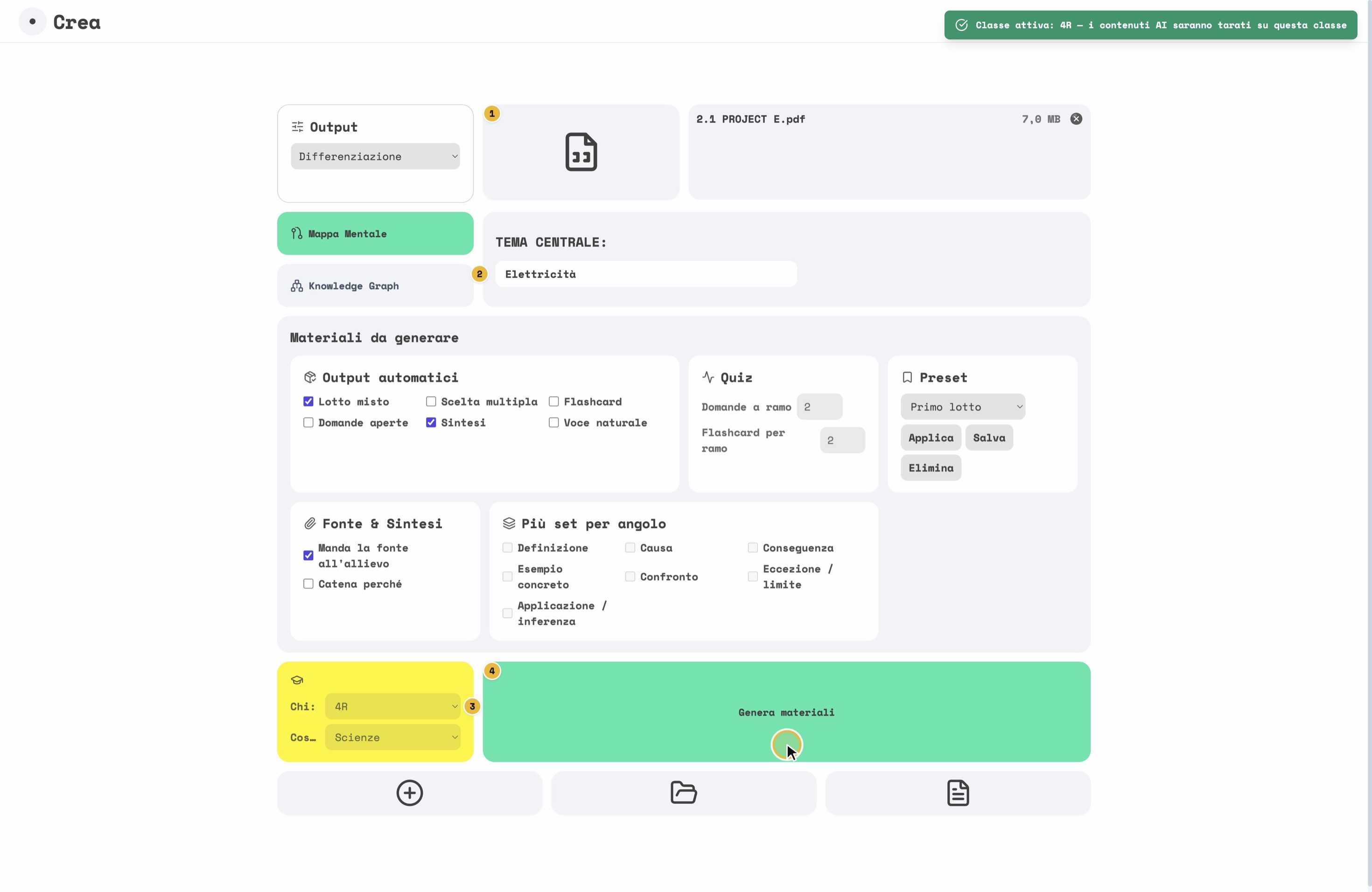The image size is (1372, 892).
Task: Click the cube icon by Output automatici
Action: pyautogui.click(x=309, y=377)
